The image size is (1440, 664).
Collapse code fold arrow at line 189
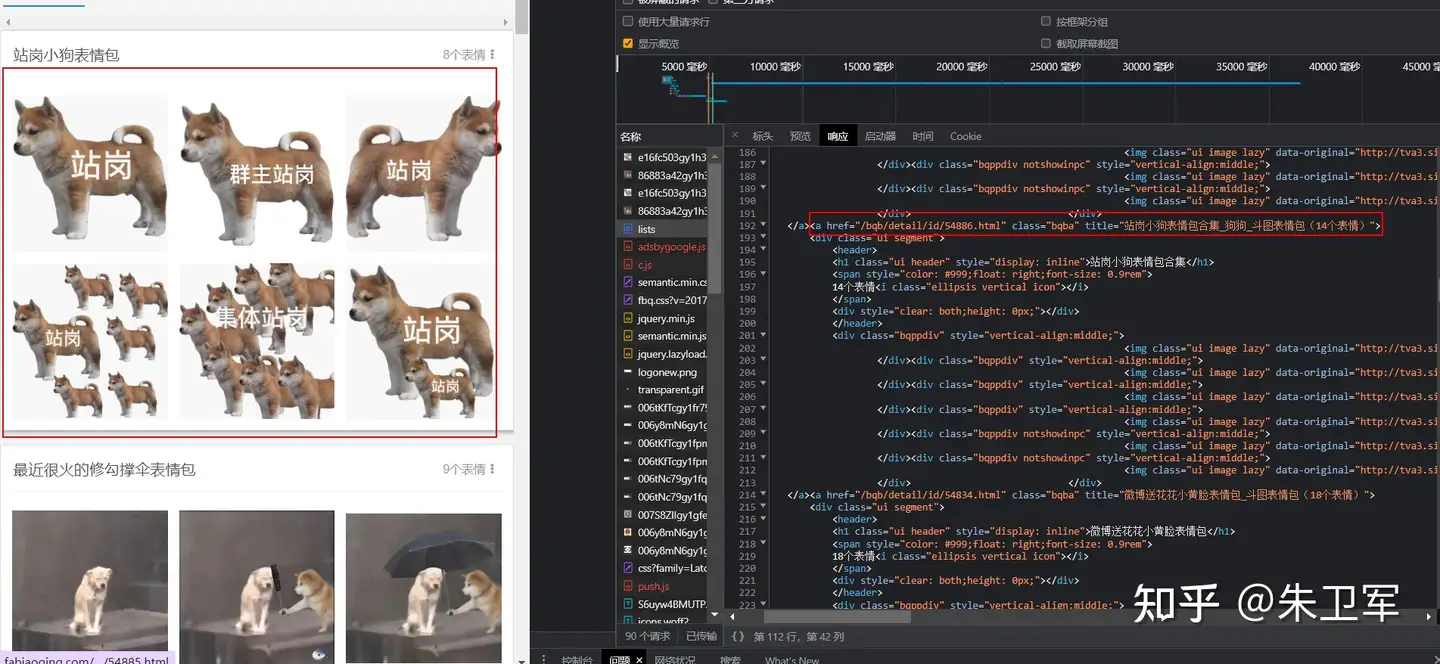tap(763, 188)
